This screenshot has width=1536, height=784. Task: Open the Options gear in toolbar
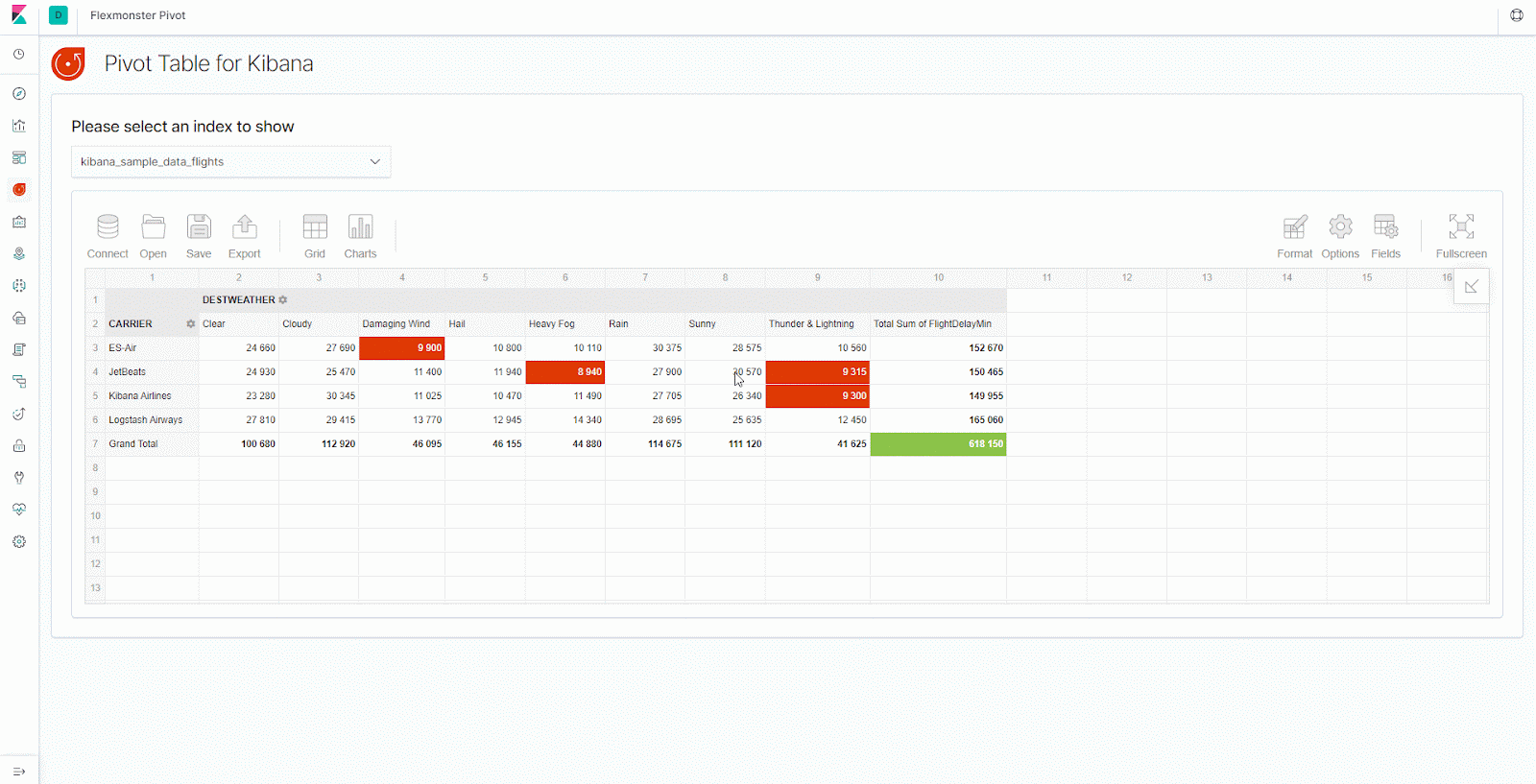tap(1340, 236)
